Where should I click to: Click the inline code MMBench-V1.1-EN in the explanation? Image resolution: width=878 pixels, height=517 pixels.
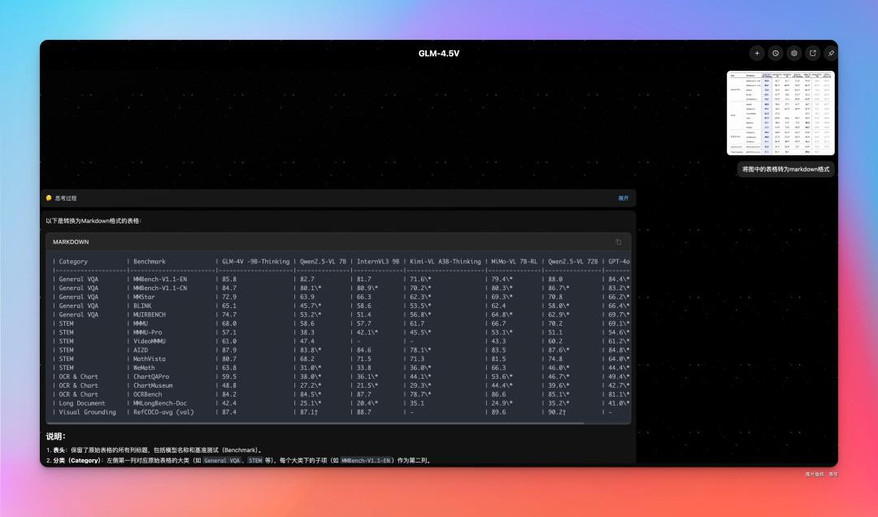[x=366, y=460]
